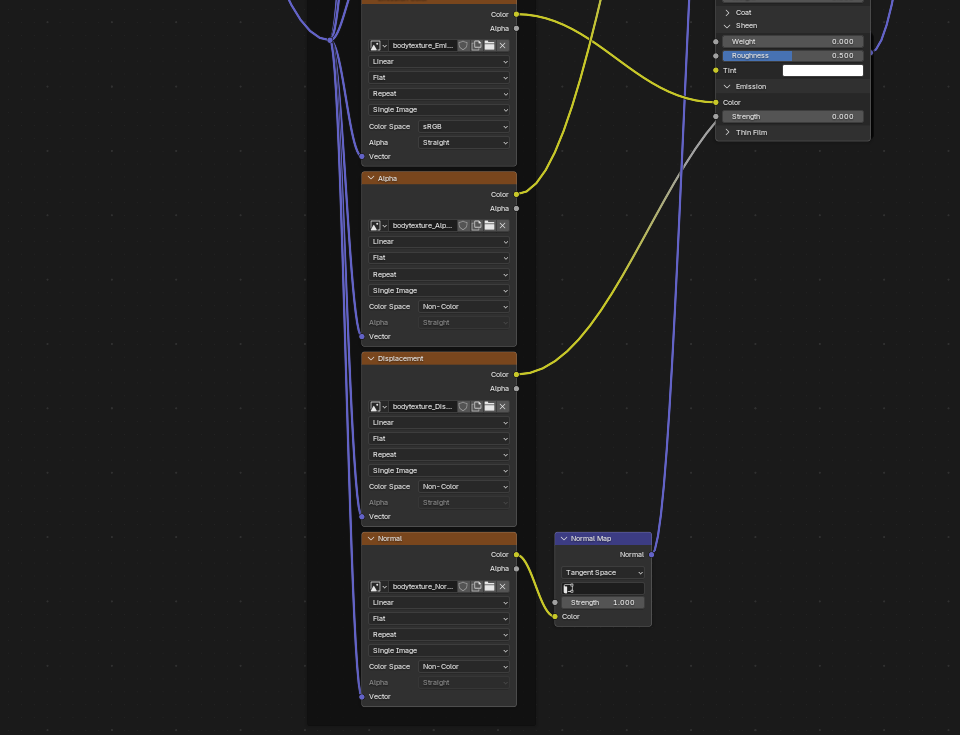Click bodytexture_Nor image name field
Image resolution: width=960 pixels, height=735 pixels.
click(422, 586)
